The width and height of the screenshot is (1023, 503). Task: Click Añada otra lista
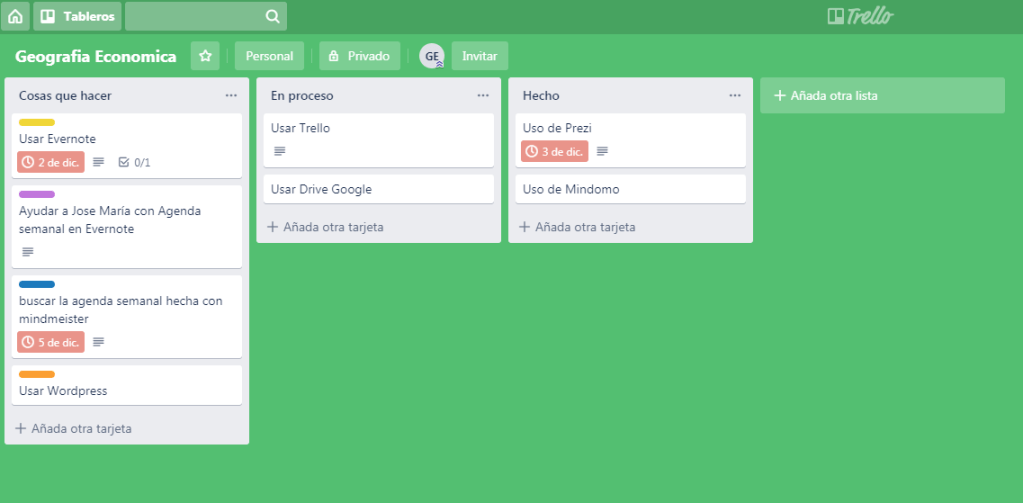[x=881, y=96]
